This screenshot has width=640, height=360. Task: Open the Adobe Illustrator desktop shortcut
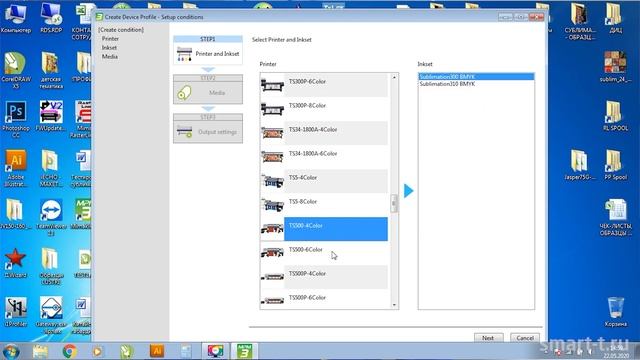tap(16, 168)
